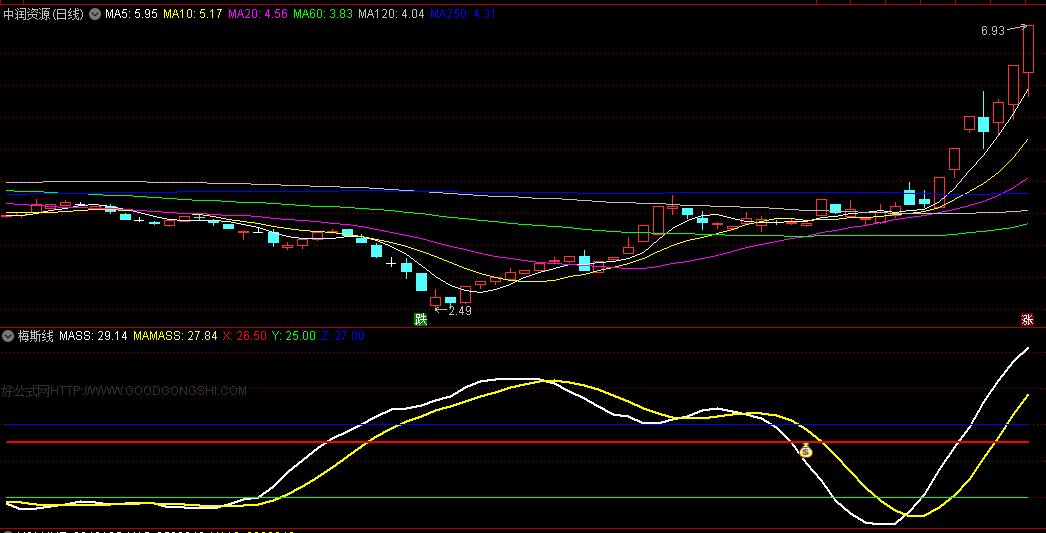The height and width of the screenshot is (533, 1046).
Task: Click the yellow MAMASS: 27.84 value
Action: click(175, 336)
